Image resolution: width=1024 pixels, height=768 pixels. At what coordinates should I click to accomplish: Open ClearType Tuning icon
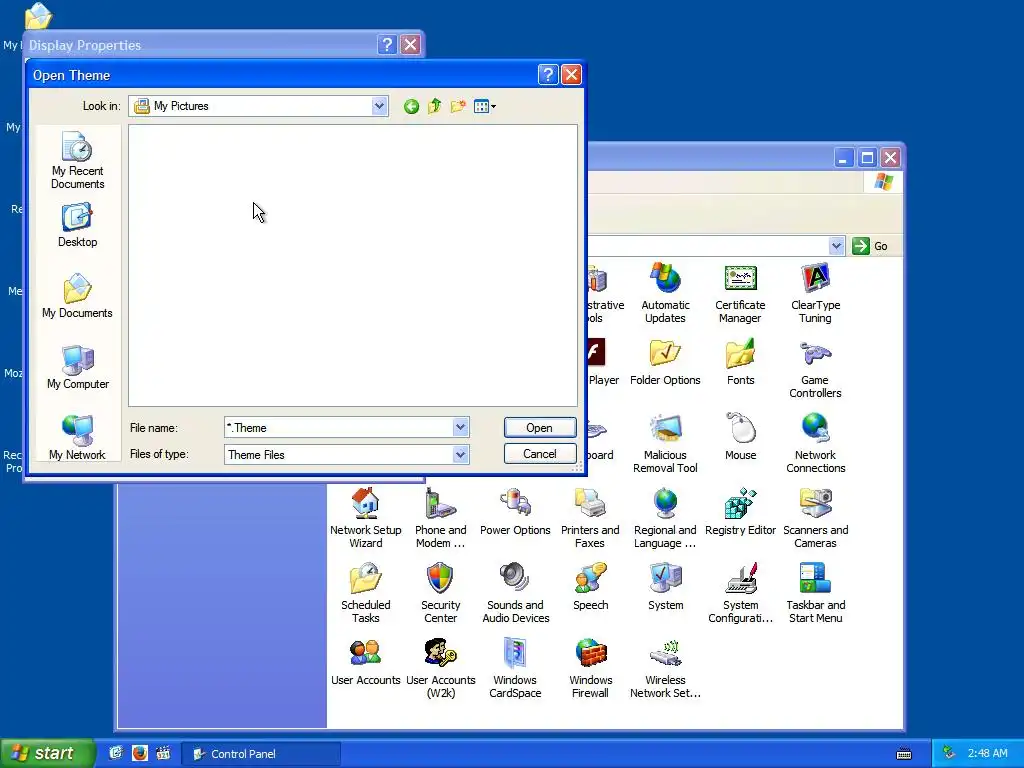coord(815,293)
